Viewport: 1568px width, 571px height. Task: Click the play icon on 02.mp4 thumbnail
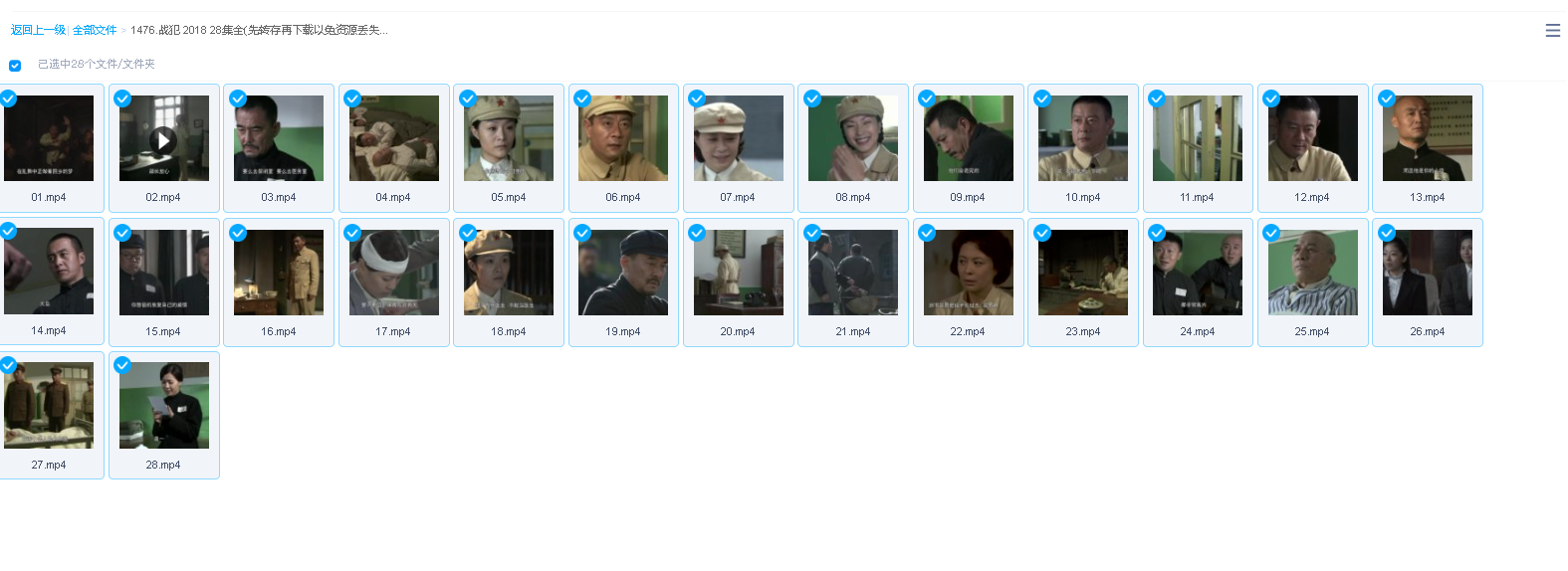163,140
